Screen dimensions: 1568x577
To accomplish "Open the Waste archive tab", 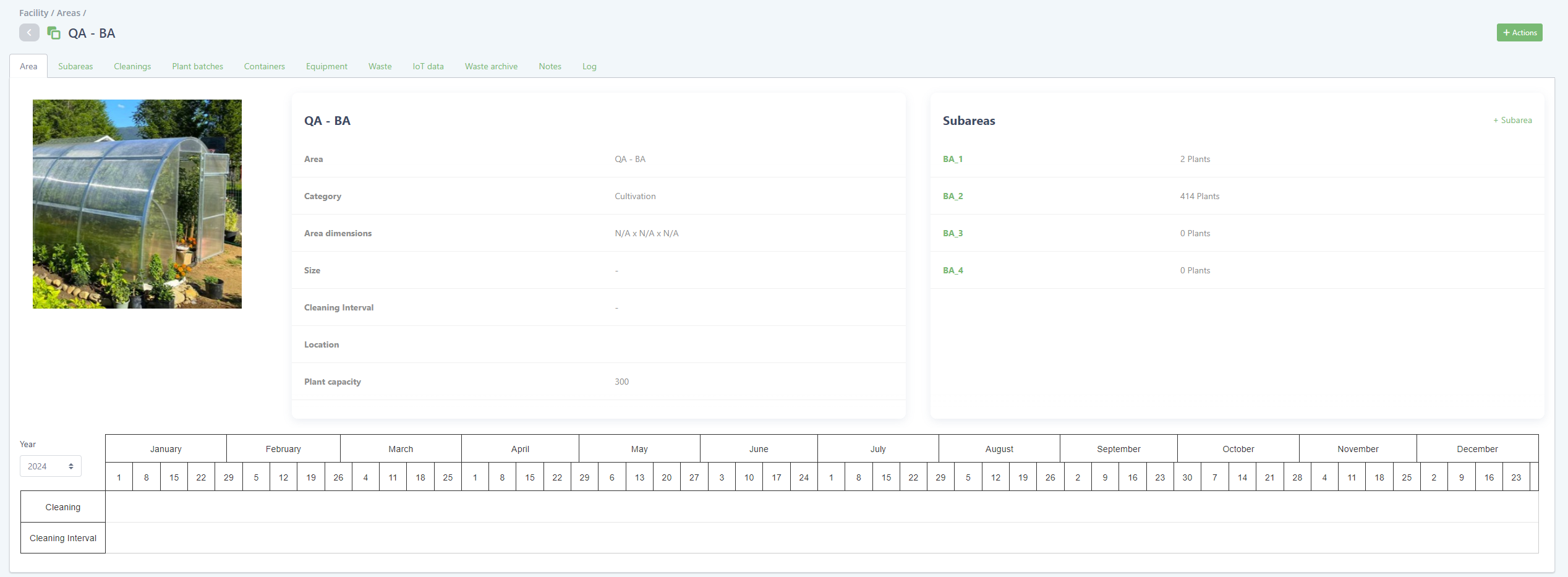I will [x=491, y=66].
